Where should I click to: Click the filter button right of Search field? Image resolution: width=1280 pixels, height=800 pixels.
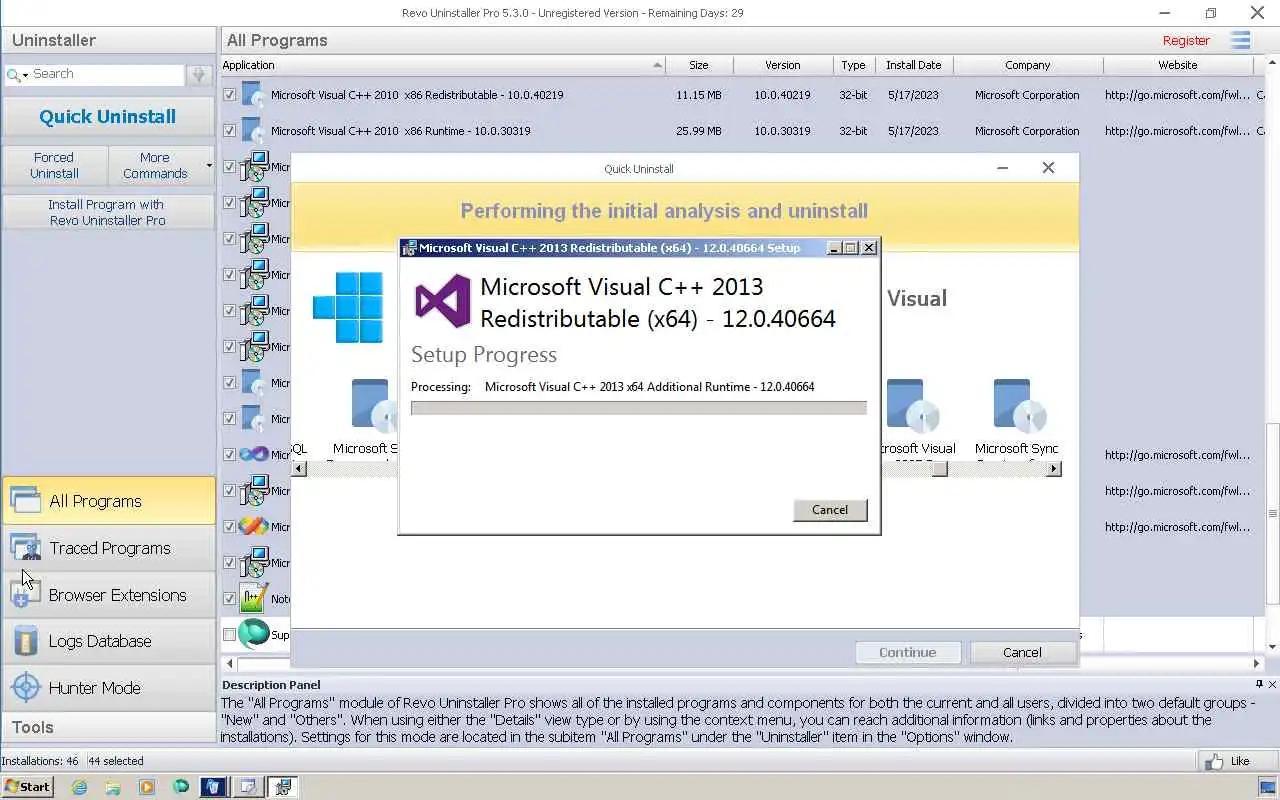point(198,74)
